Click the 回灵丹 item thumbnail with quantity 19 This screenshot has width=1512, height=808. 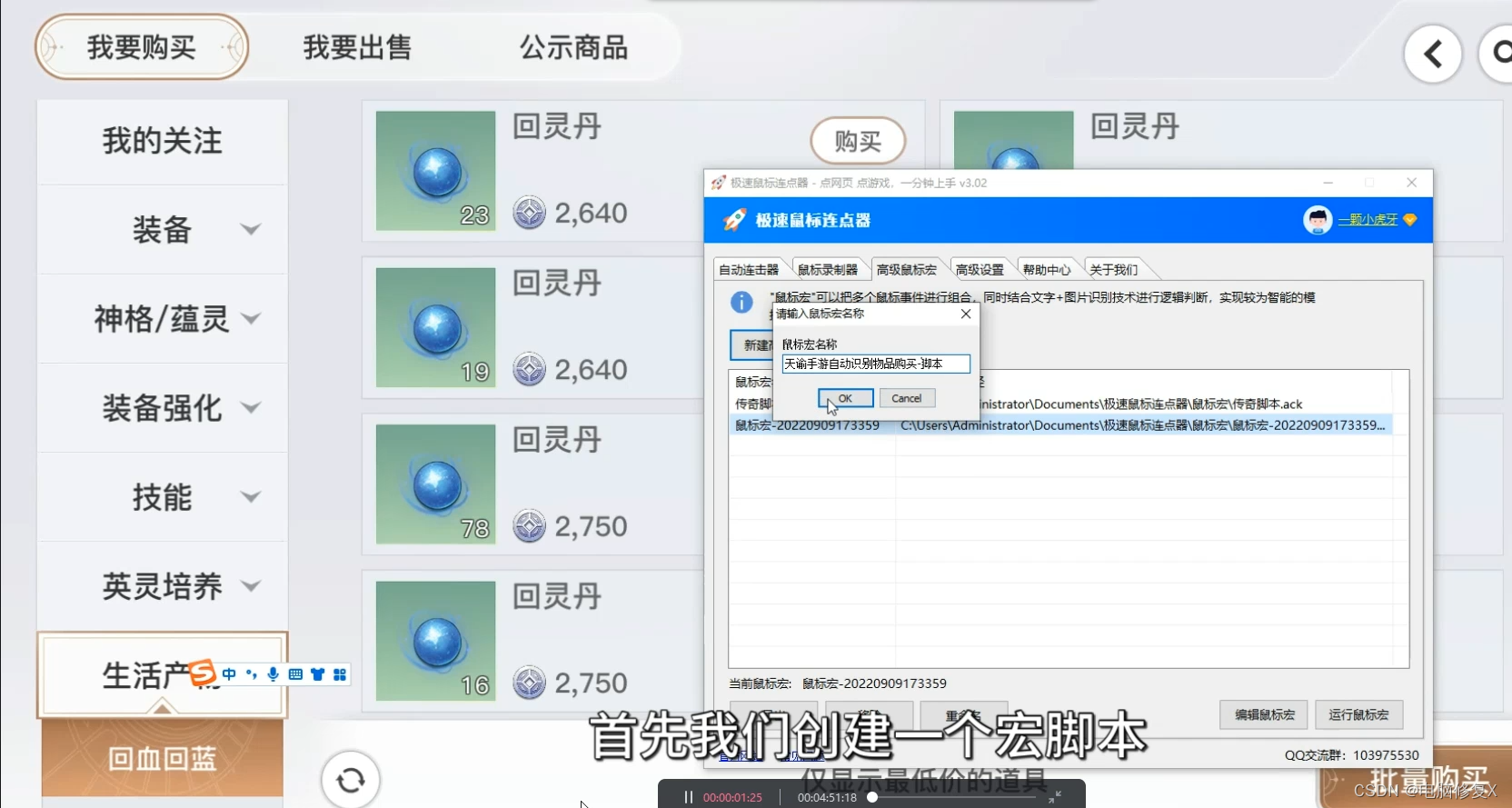point(436,327)
